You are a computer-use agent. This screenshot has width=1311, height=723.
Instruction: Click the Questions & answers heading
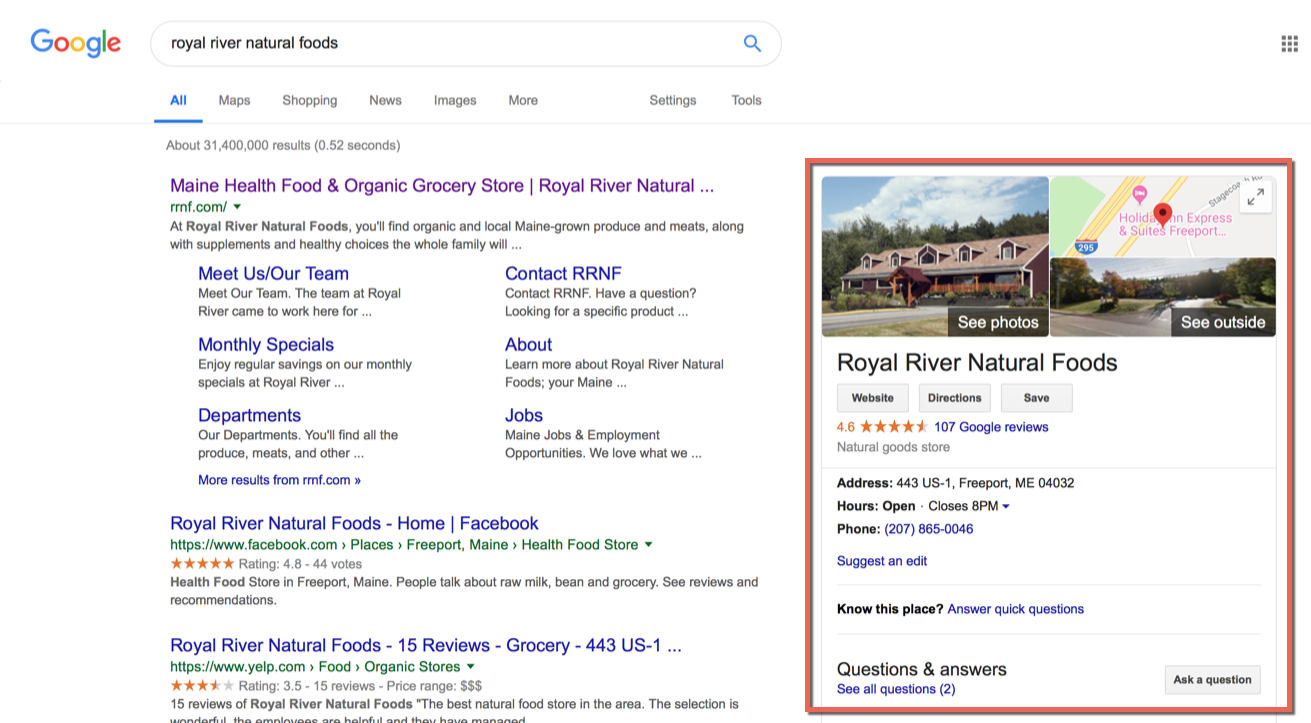click(x=922, y=669)
